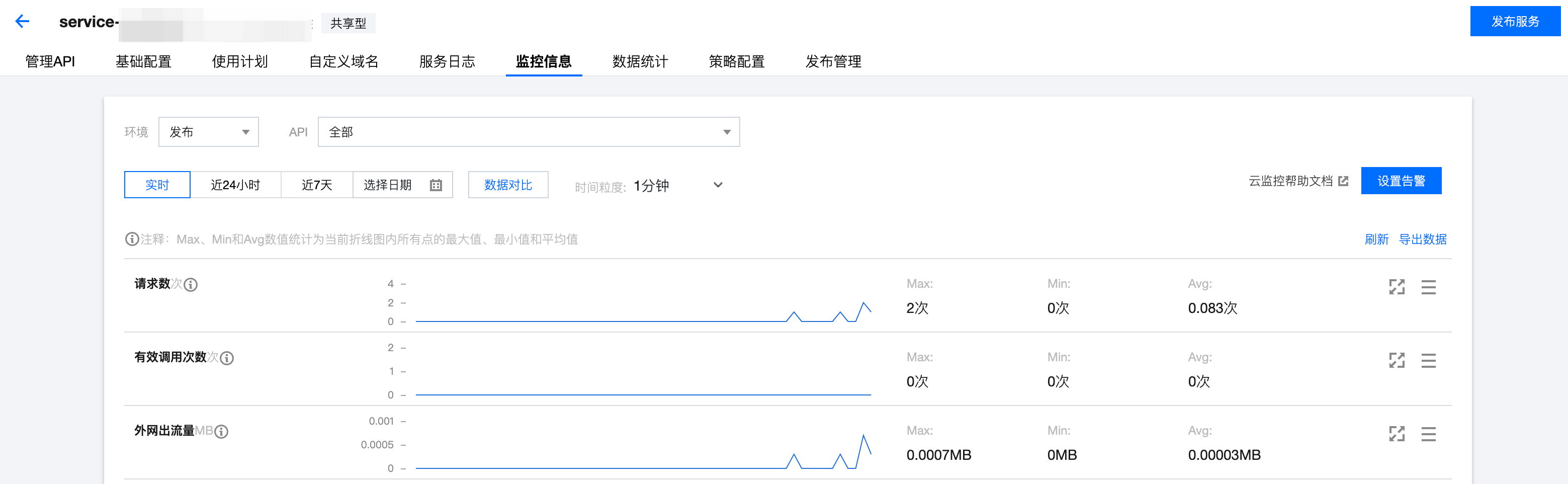Click the info icon before 注释

point(131,239)
